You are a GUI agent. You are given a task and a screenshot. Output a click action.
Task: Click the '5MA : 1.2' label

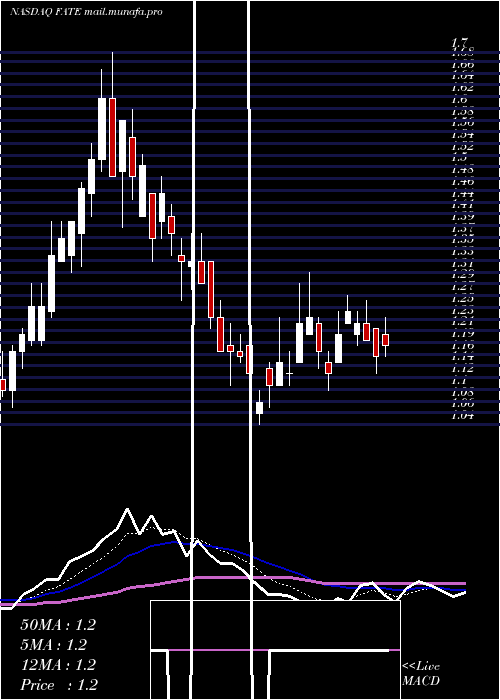pyautogui.click(x=54, y=645)
